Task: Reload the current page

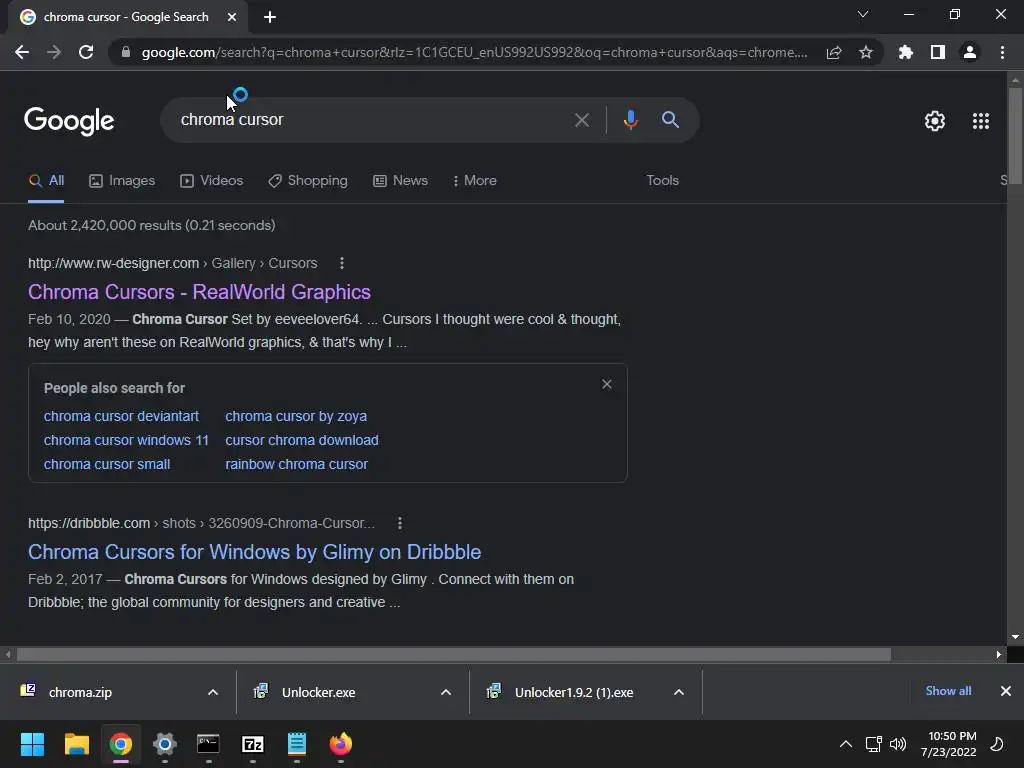Action: pyautogui.click(x=86, y=52)
